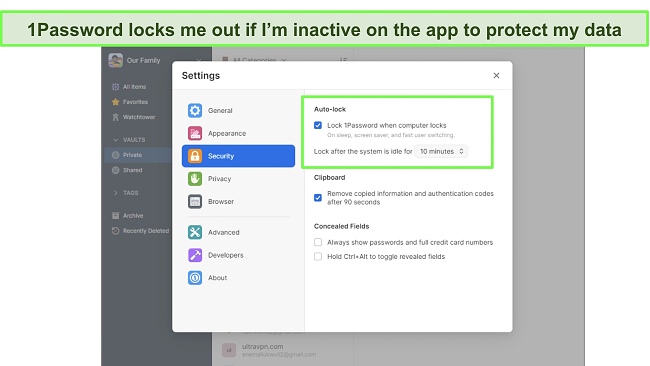Toggle Remove copied information checkbox
Image resolution: width=650 pixels, height=366 pixels.
[318, 198]
